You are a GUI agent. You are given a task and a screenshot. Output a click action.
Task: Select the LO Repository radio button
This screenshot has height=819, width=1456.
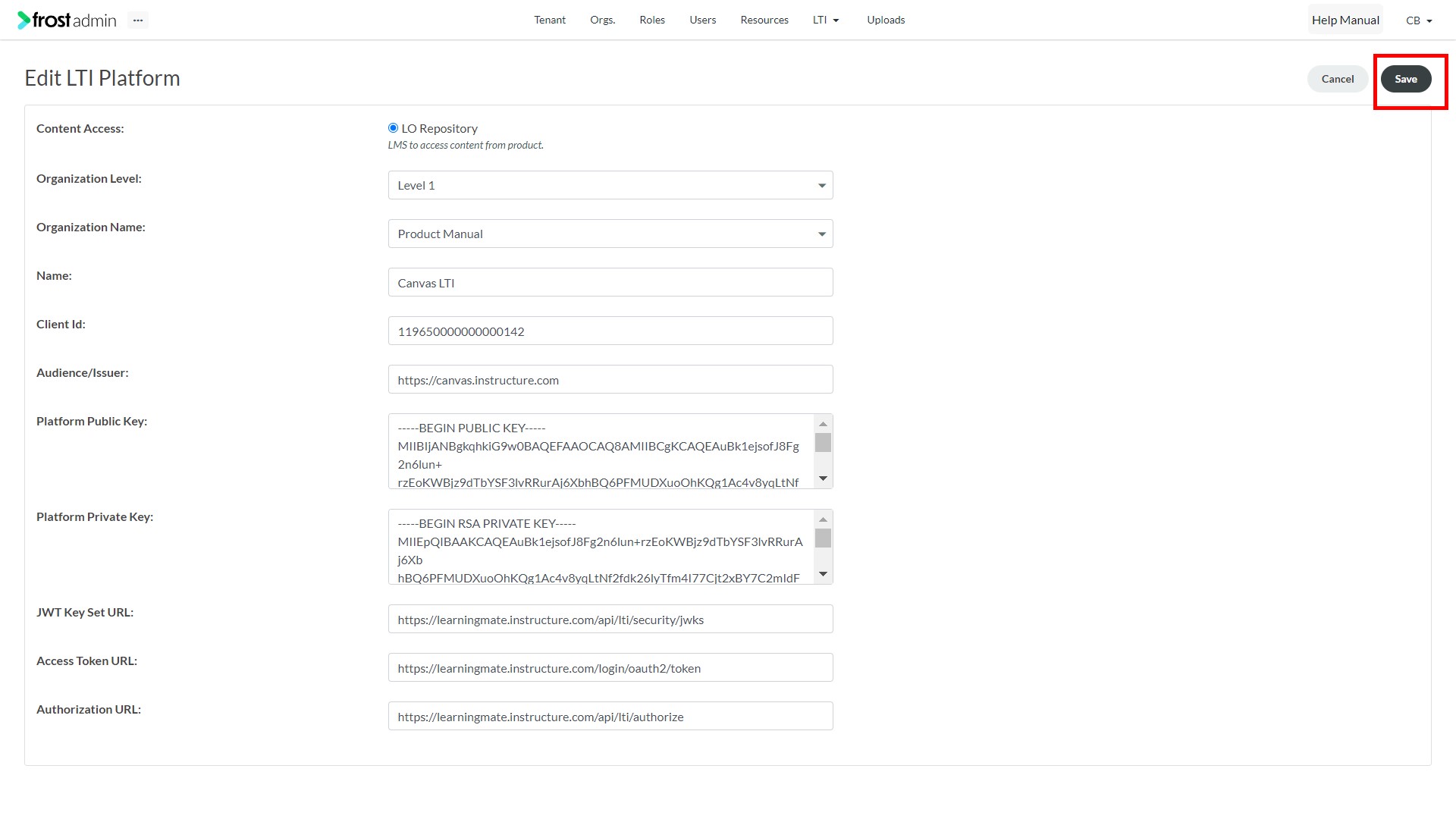393,128
